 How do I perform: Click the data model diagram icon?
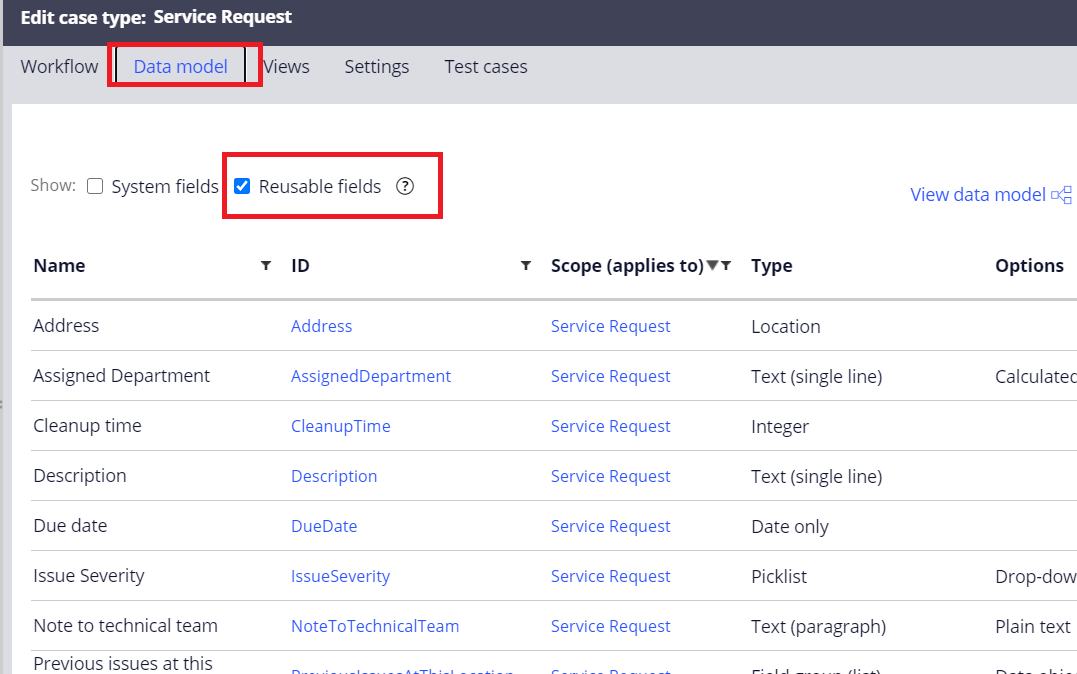pyautogui.click(x=1063, y=193)
